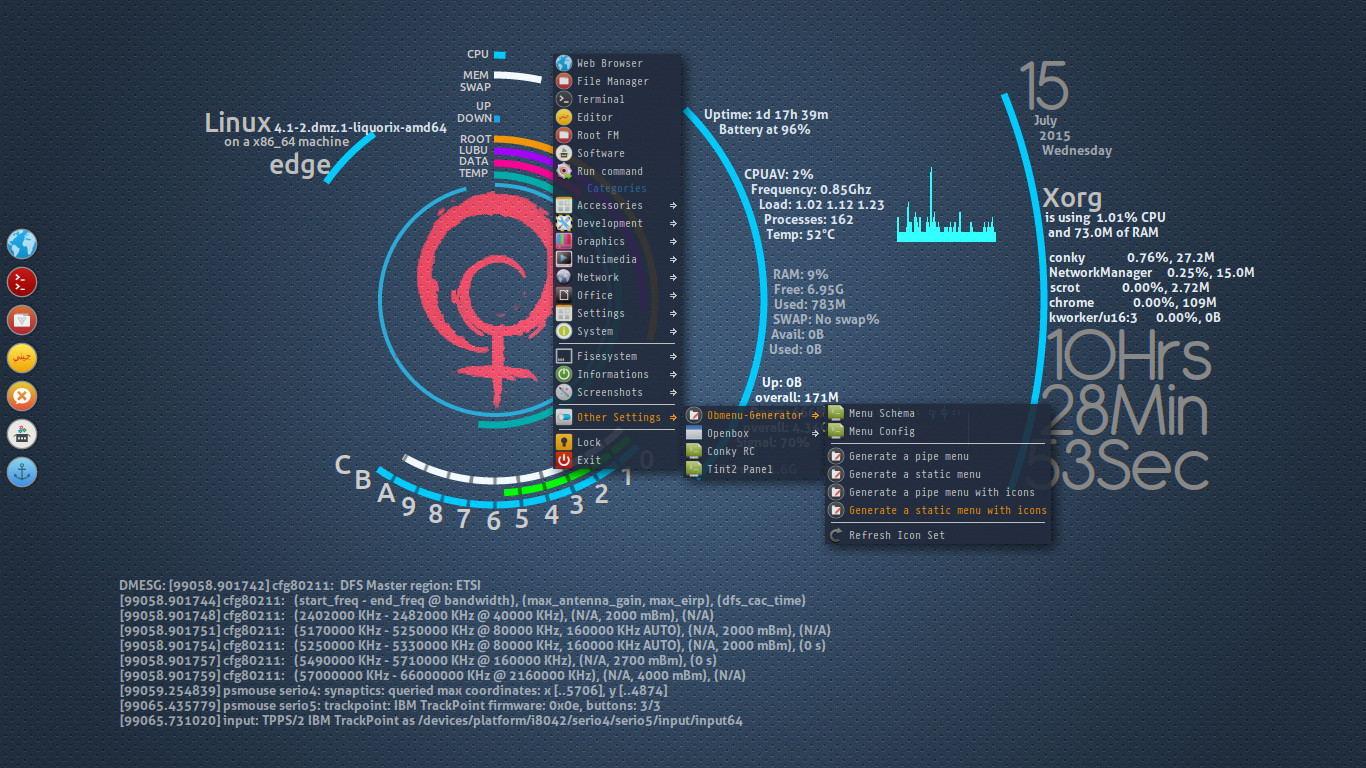
Task: Click the large 'Xorg' top process heading
Action: 1072,197
